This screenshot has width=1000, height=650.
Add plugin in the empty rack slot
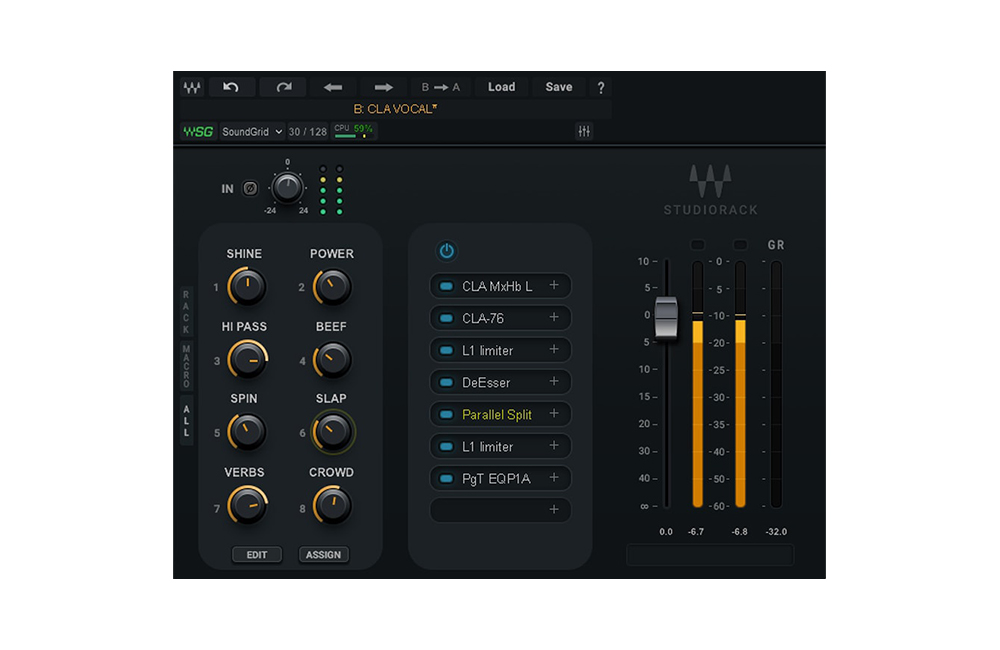[553, 510]
